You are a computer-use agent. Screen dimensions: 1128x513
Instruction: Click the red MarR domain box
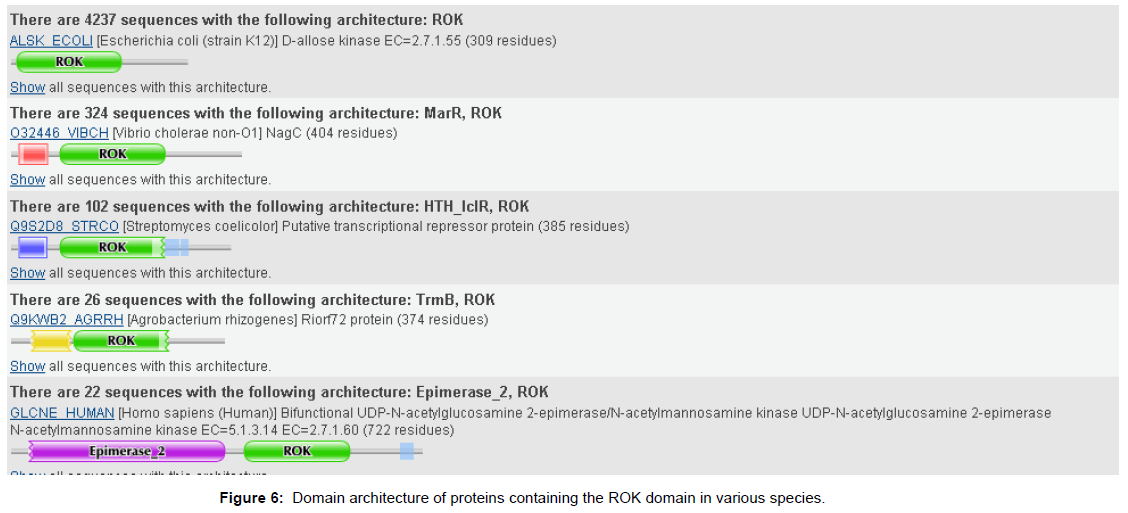point(34,155)
